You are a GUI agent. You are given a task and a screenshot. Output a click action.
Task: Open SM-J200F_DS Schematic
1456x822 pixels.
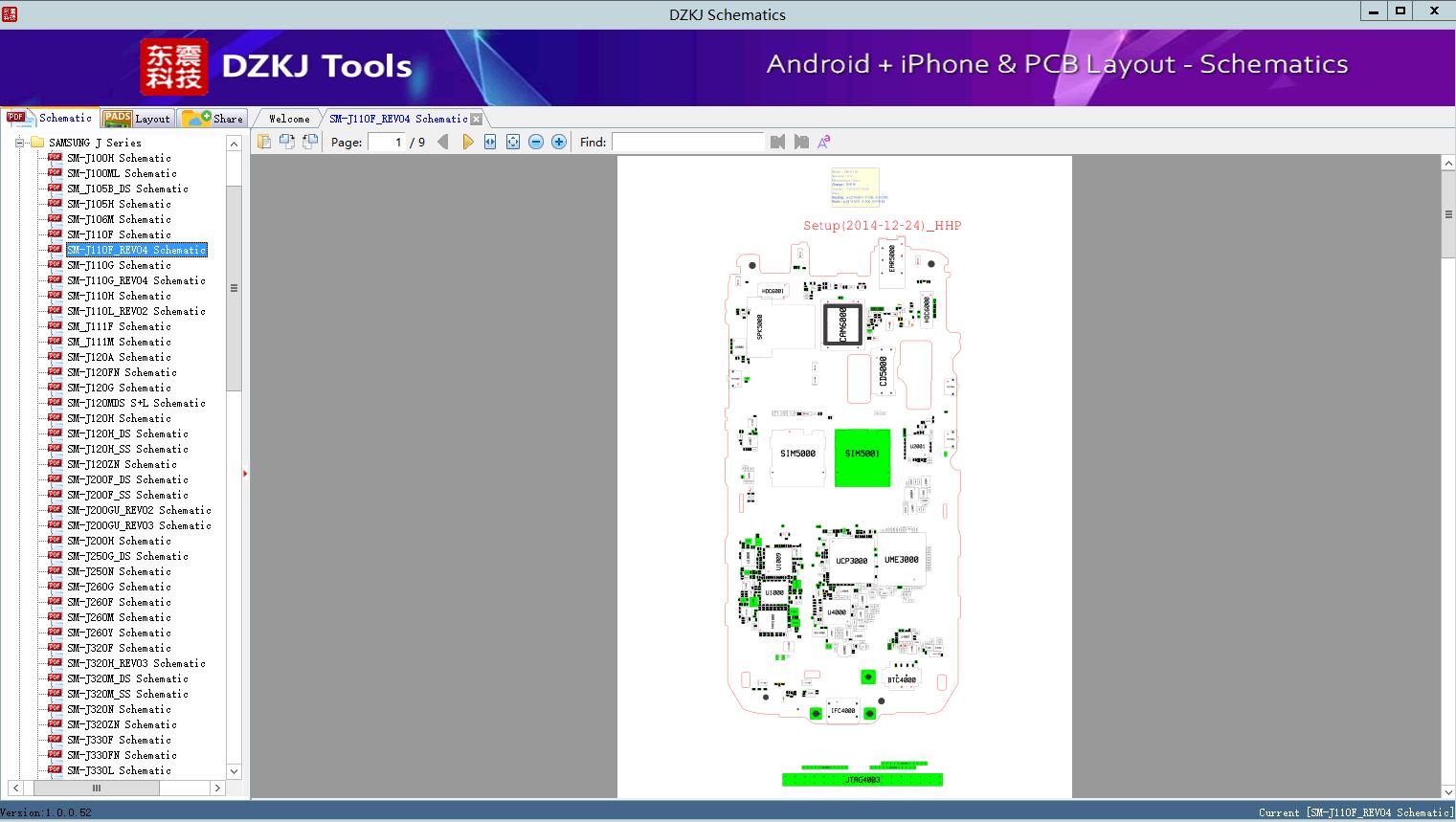127,479
